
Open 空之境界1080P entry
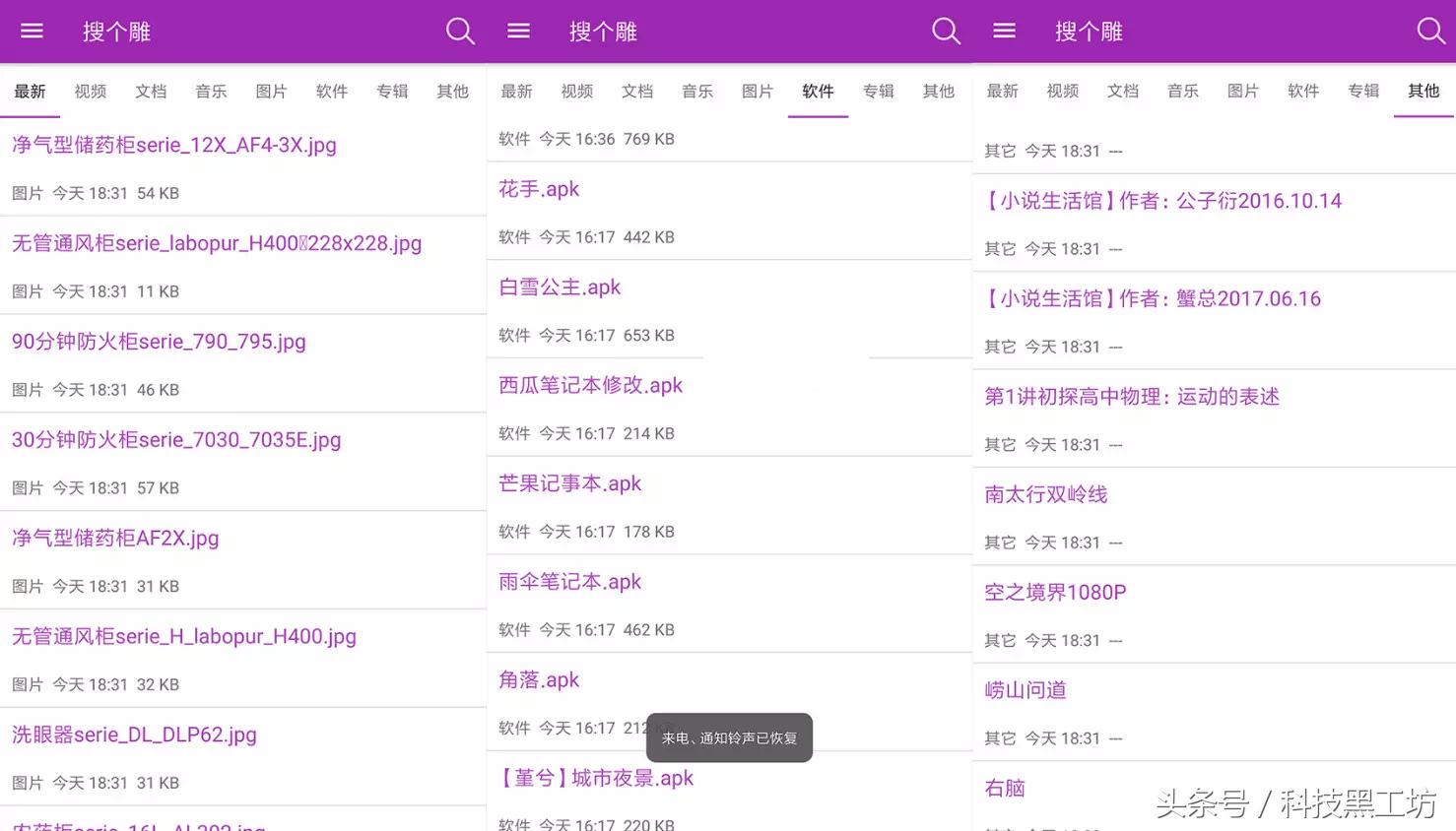(x=1055, y=593)
